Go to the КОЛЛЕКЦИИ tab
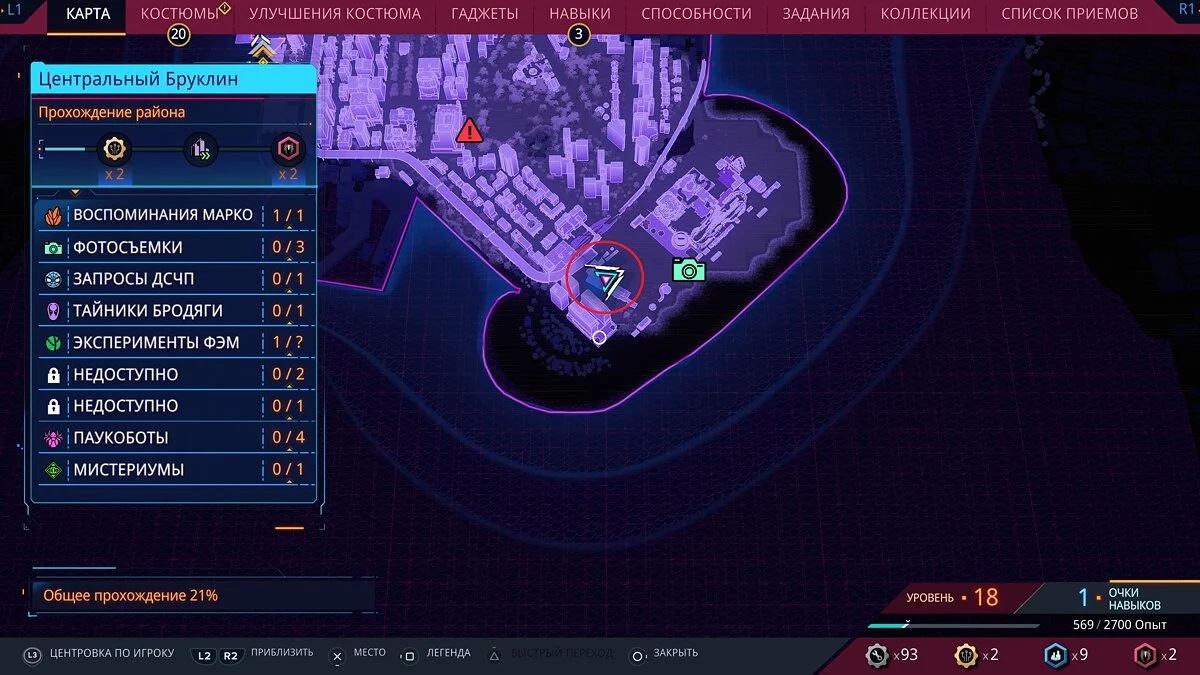This screenshot has width=1200, height=675. pos(925,14)
